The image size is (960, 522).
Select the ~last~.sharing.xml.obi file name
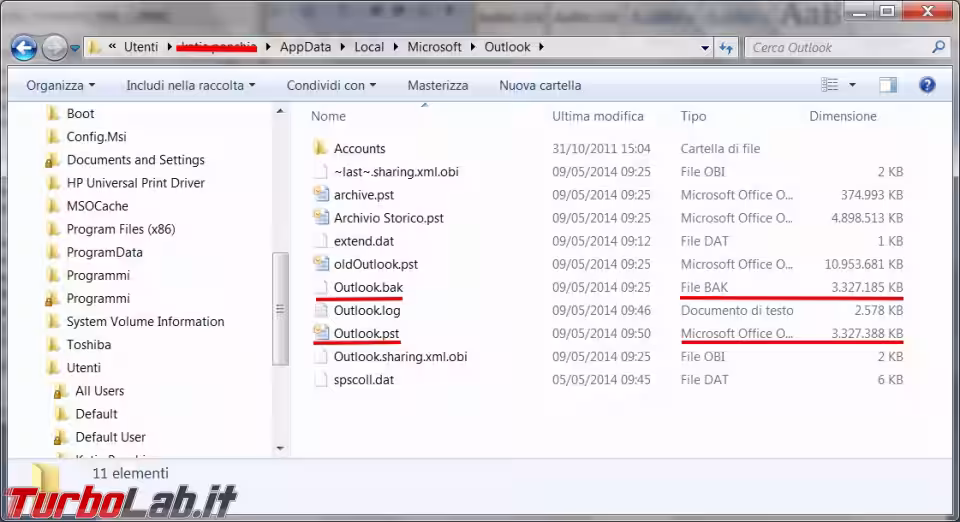coord(396,172)
